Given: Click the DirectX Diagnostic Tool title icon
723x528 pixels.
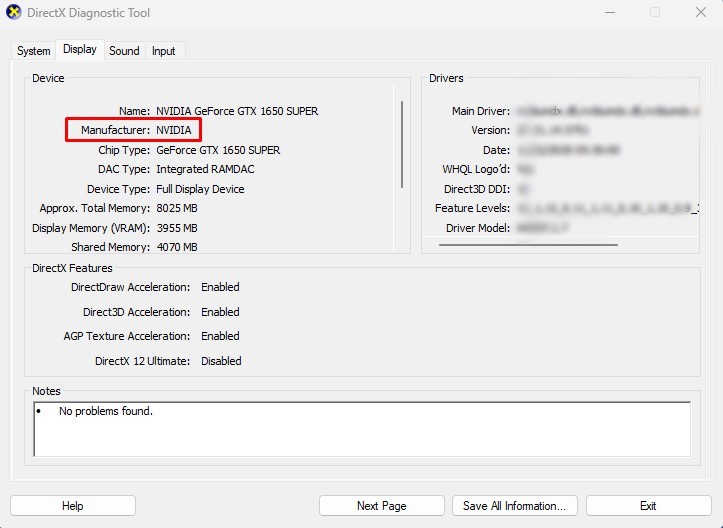Looking at the screenshot, I should pyautogui.click(x=15, y=13).
